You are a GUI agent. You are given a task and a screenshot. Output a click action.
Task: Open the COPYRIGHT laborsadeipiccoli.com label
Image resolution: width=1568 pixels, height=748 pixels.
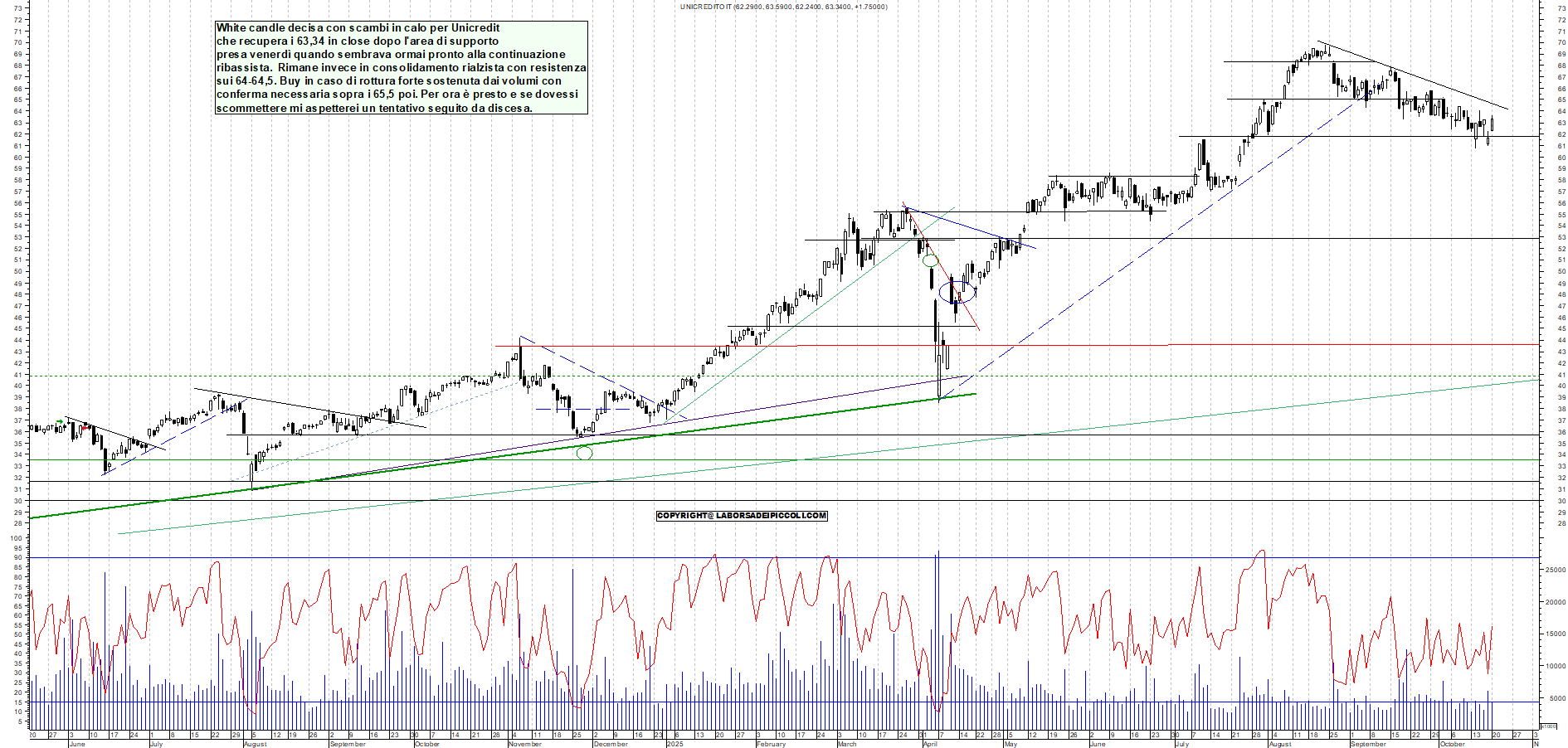coord(742,516)
